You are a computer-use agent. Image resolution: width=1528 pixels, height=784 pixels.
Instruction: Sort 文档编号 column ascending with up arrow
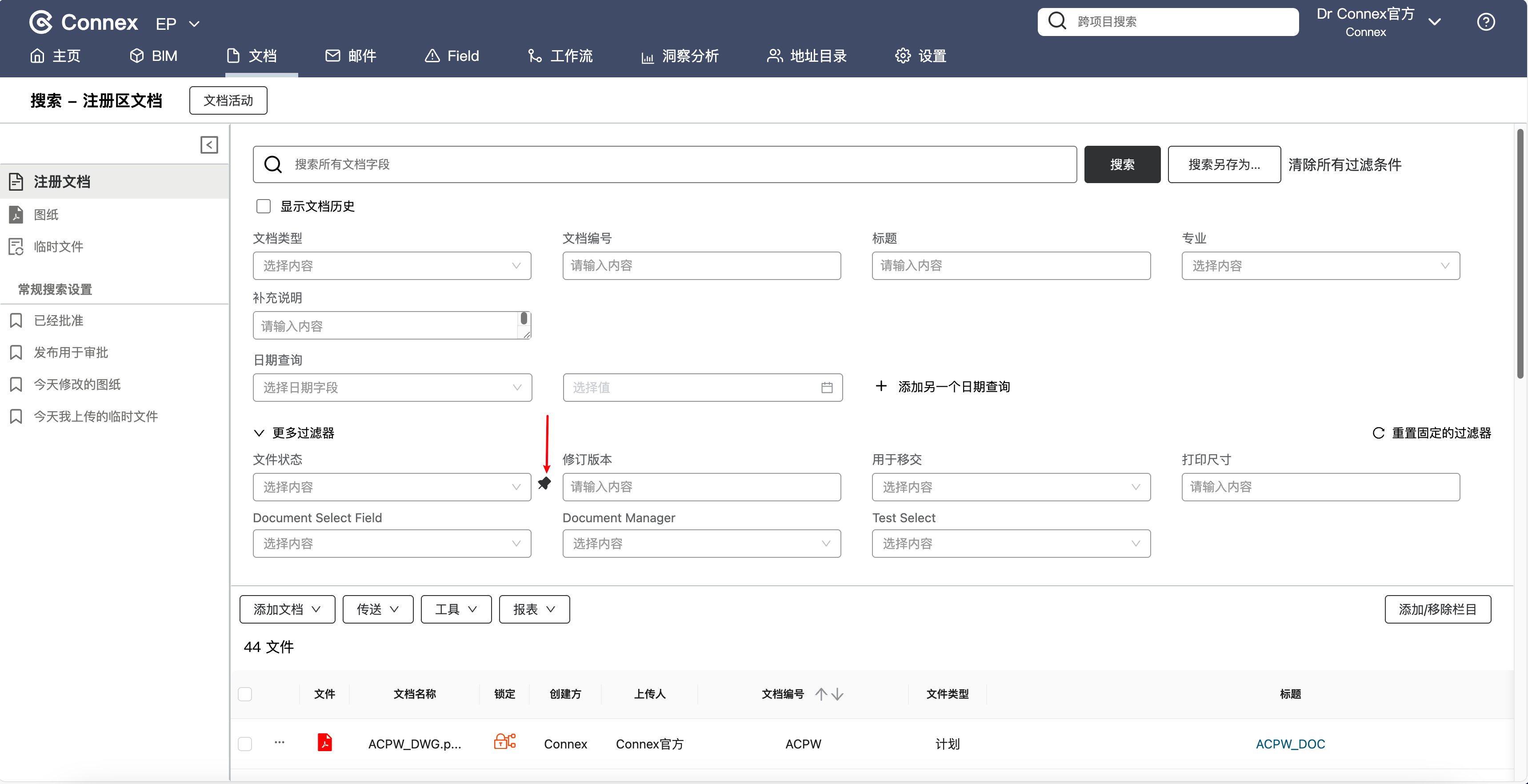(x=821, y=694)
